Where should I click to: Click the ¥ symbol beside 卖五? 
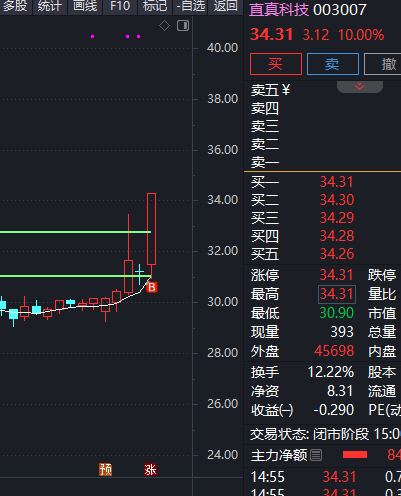pos(286,90)
